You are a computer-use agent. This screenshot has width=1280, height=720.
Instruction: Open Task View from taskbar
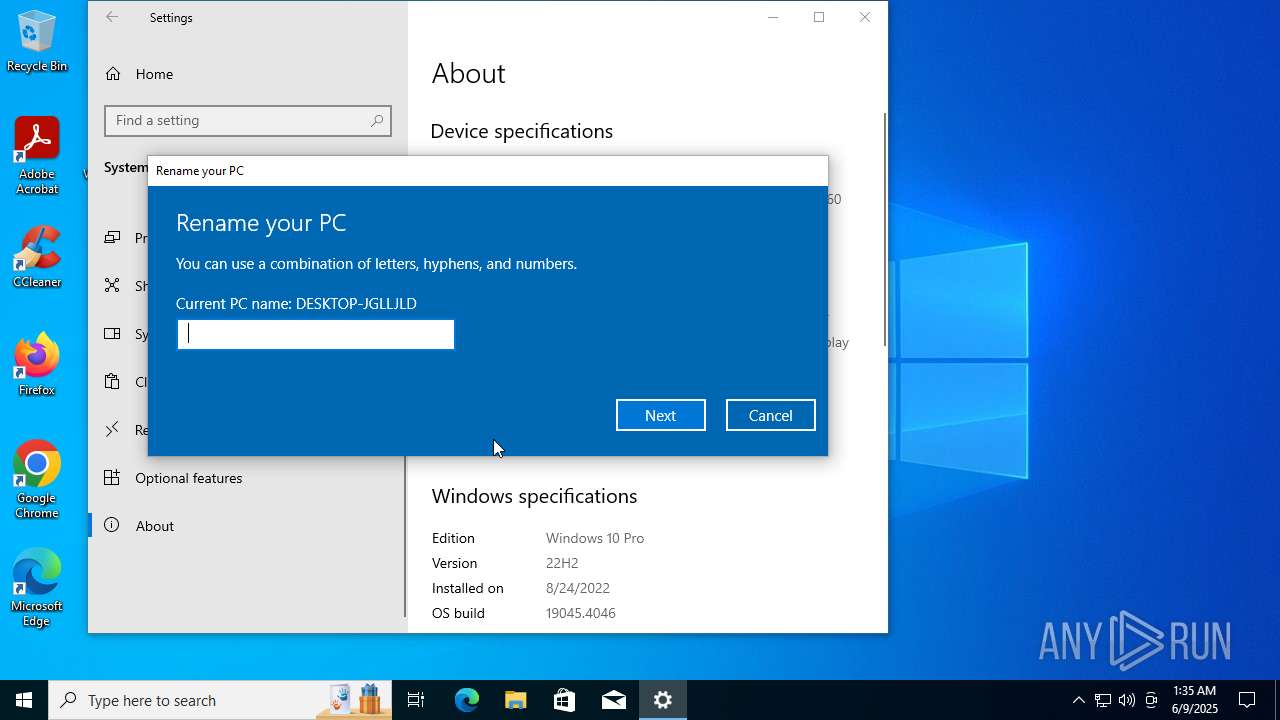click(416, 700)
